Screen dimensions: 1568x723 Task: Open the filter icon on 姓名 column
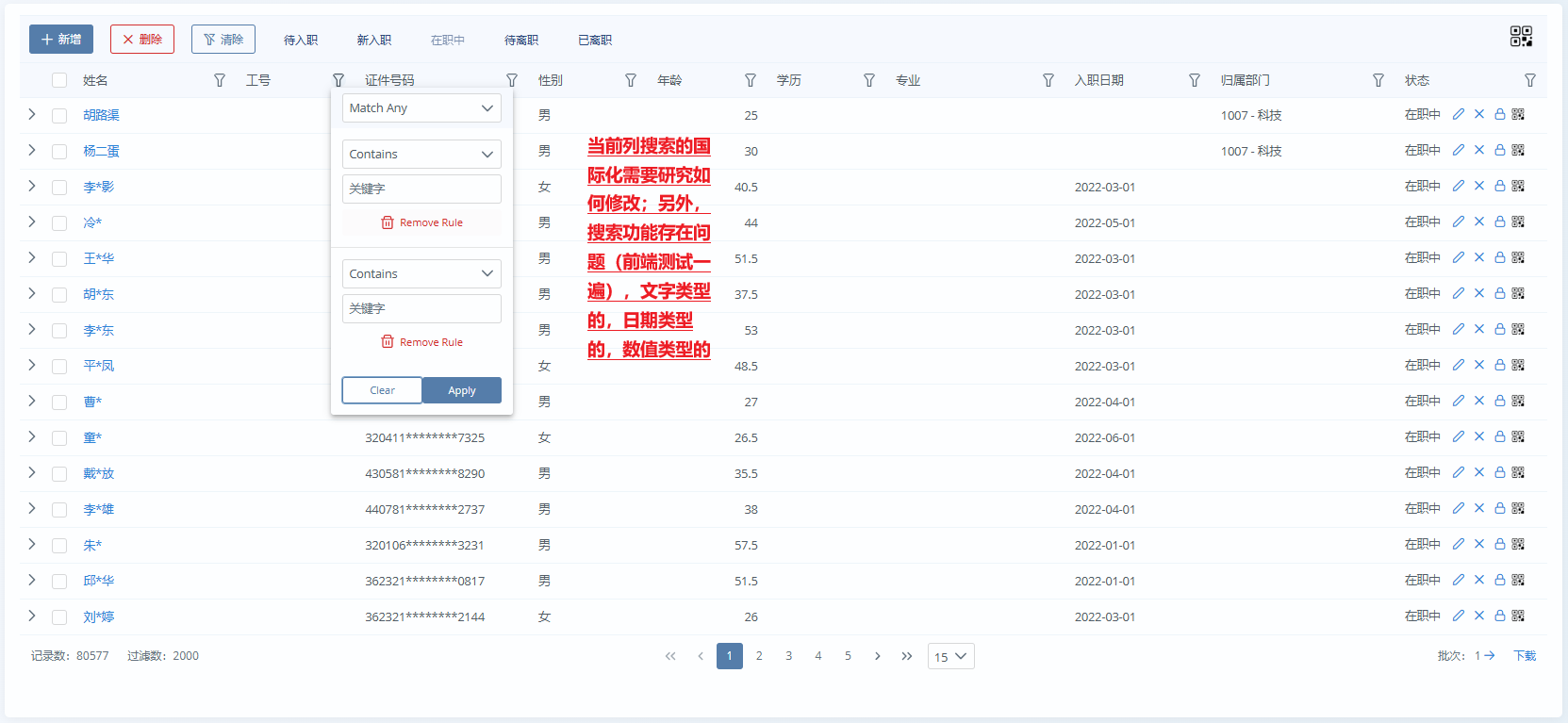(x=220, y=80)
